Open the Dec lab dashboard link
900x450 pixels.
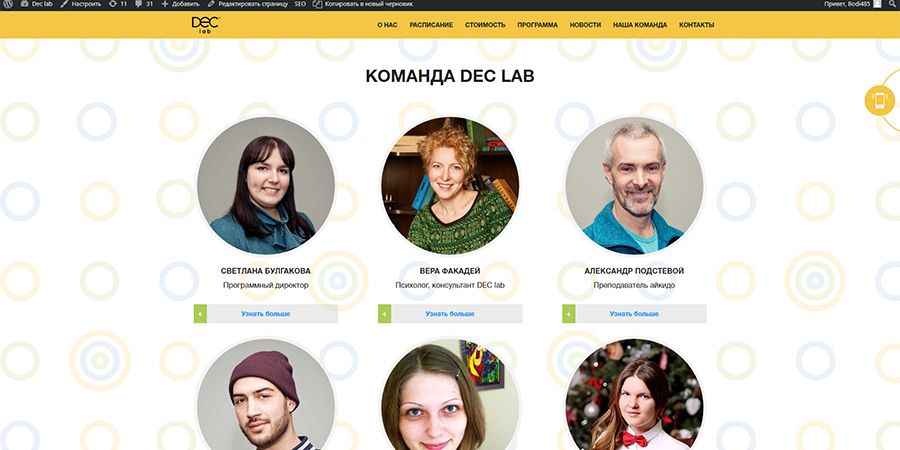(x=37, y=4)
